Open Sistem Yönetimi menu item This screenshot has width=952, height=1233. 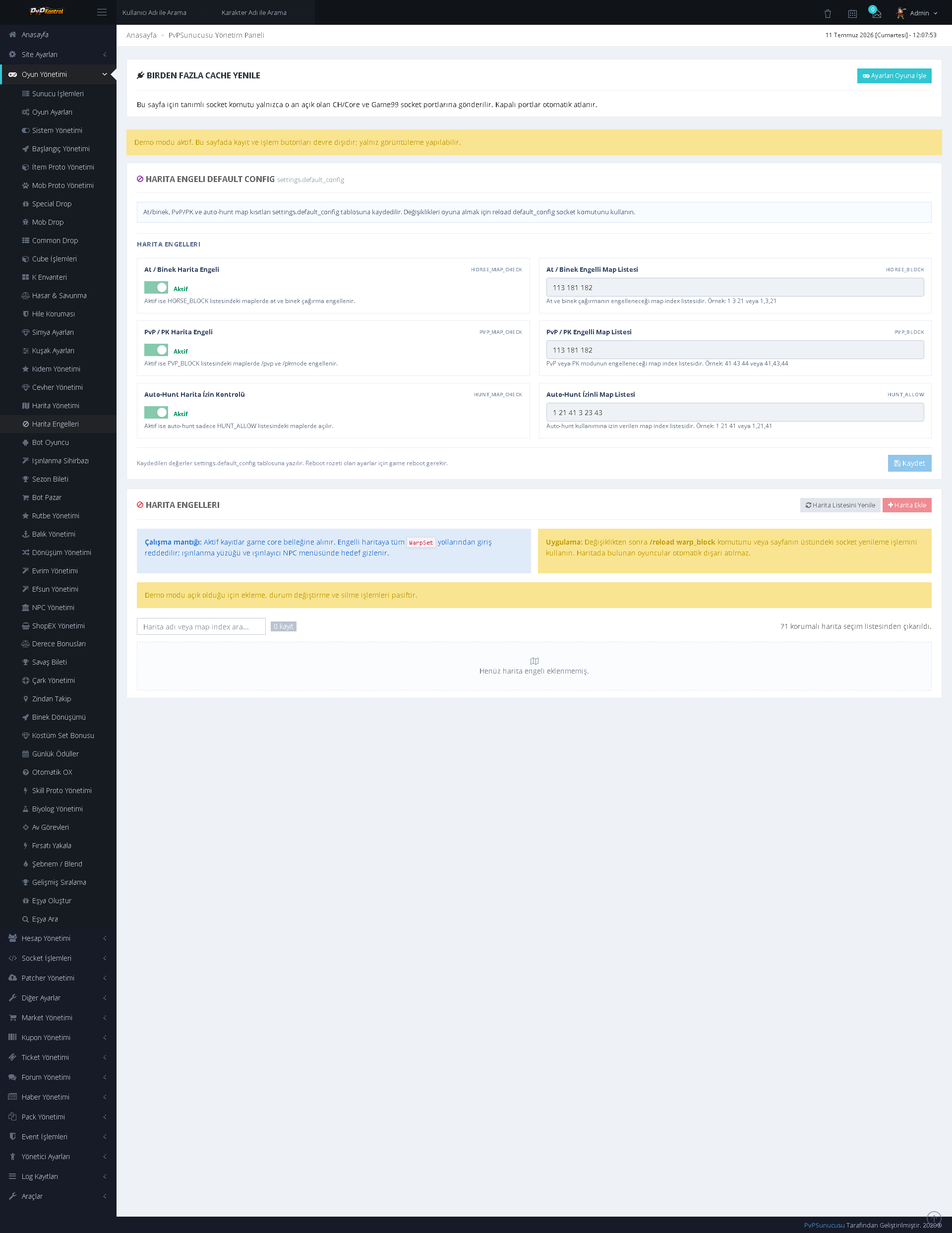pos(58,130)
